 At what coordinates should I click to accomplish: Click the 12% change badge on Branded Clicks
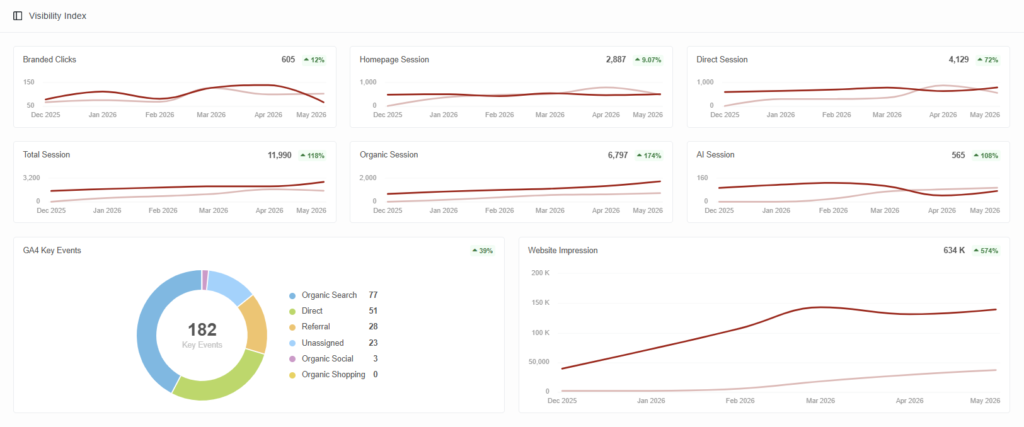[x=314, y=59]
